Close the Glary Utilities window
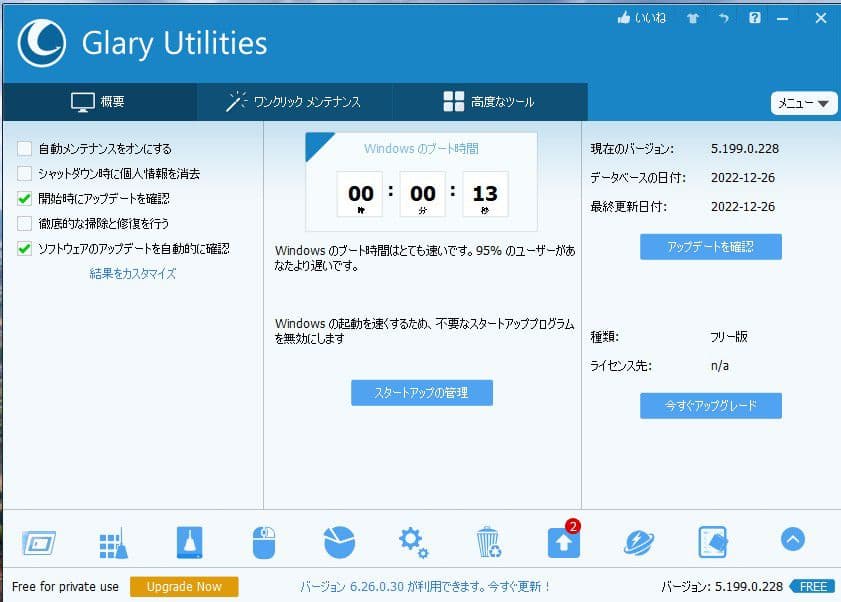 821,18
